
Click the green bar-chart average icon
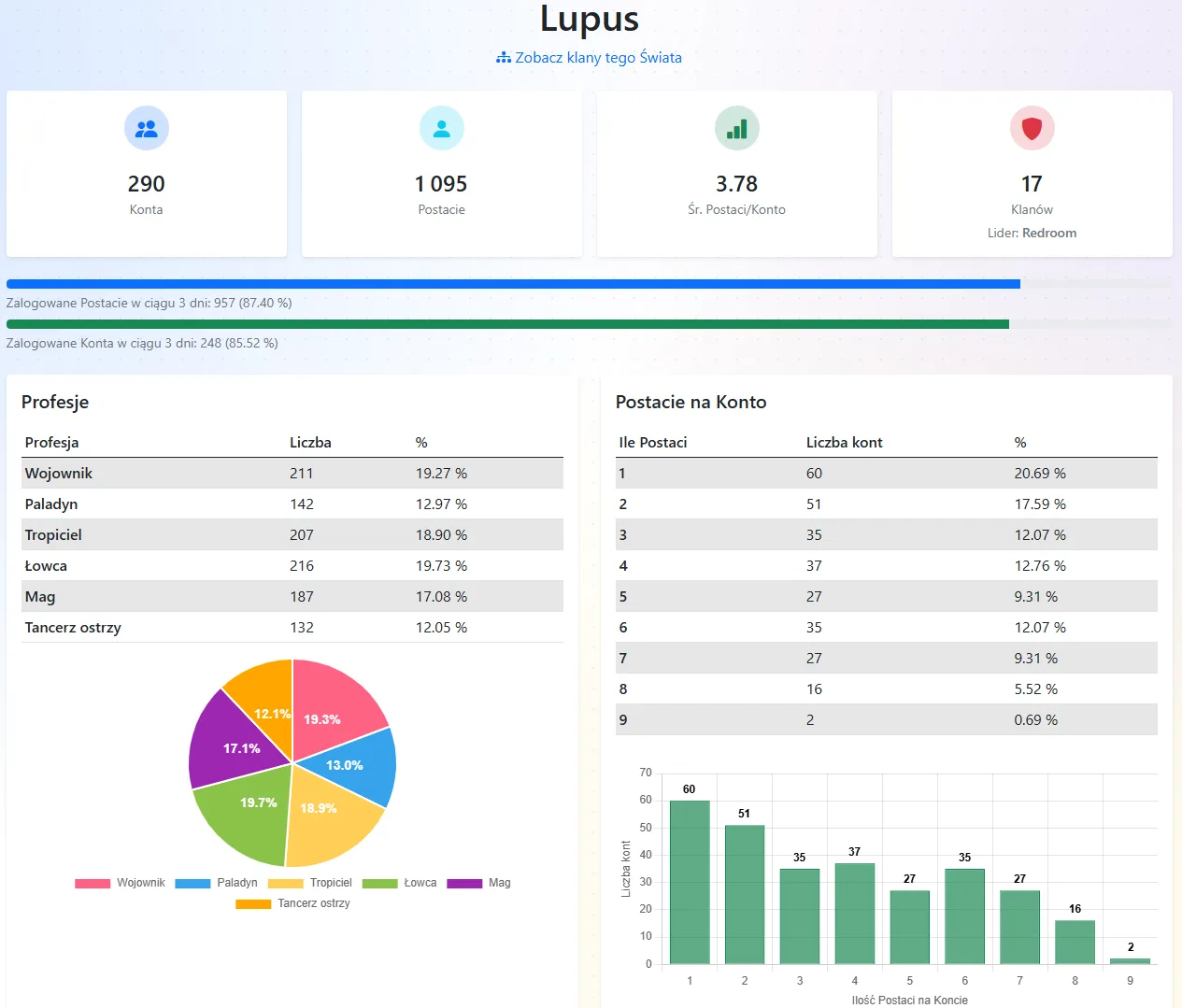pos(737,128)
